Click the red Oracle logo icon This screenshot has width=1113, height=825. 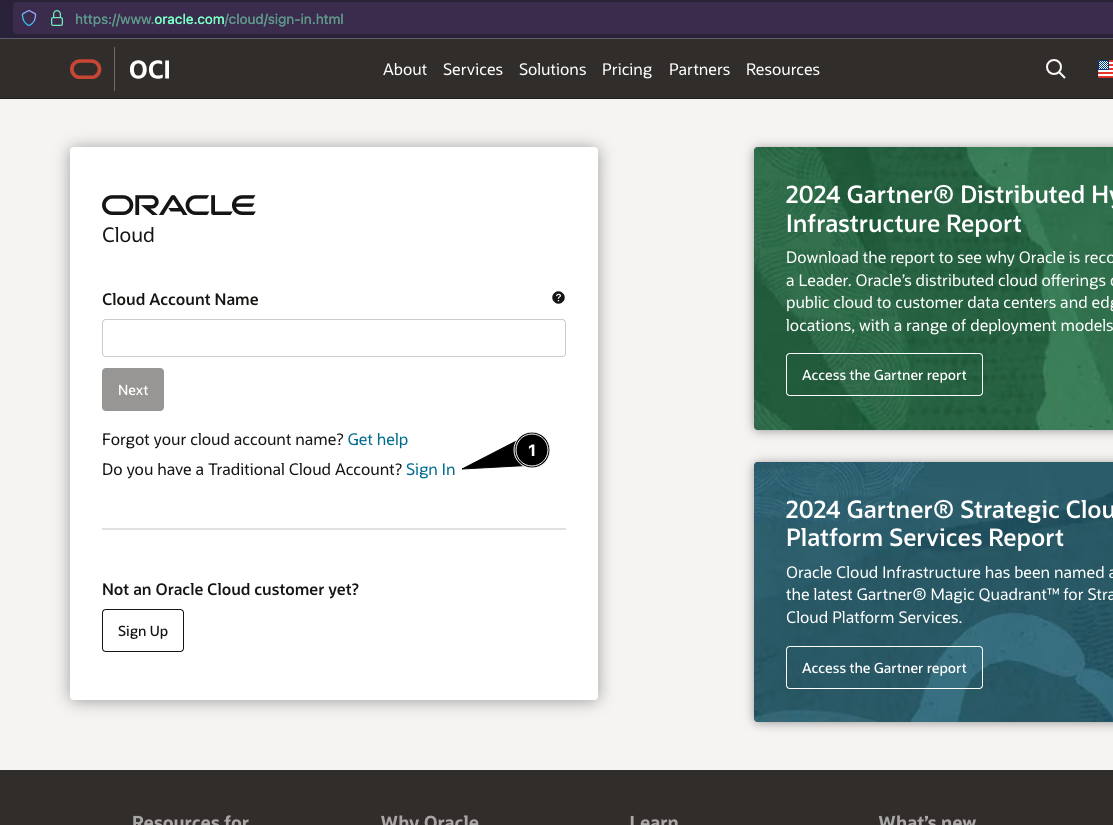click(85, 70)
